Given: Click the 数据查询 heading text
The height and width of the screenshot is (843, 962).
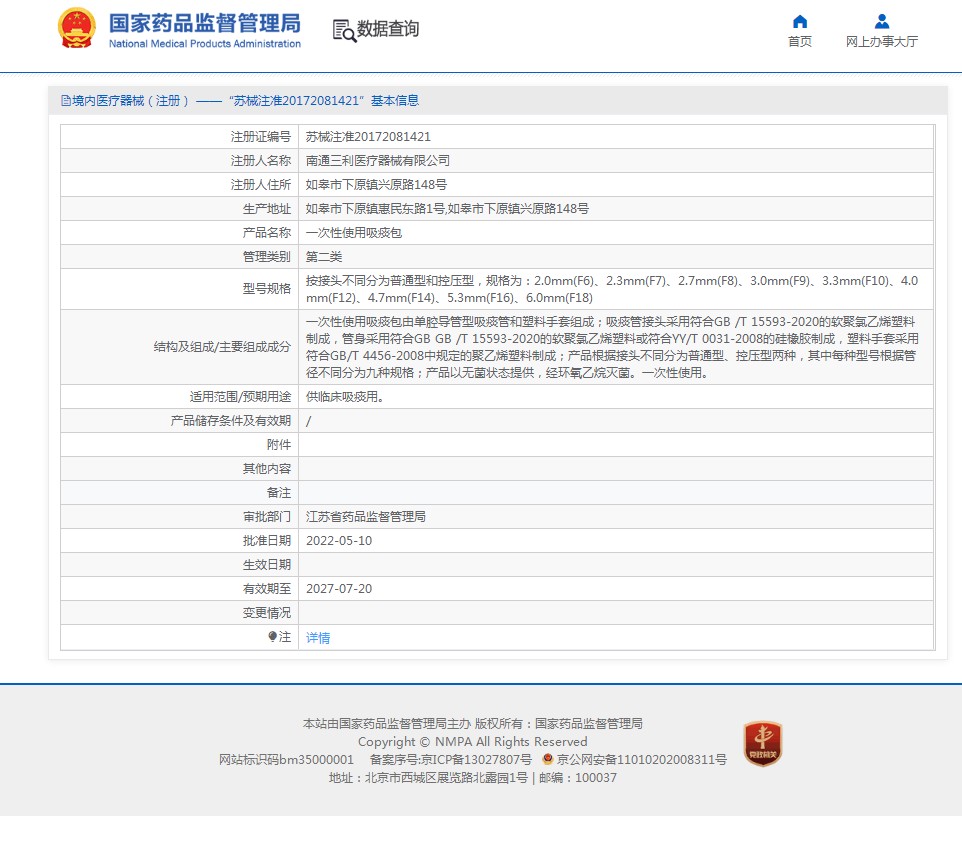Looking at the screenshot, I should tap(388, 29).
